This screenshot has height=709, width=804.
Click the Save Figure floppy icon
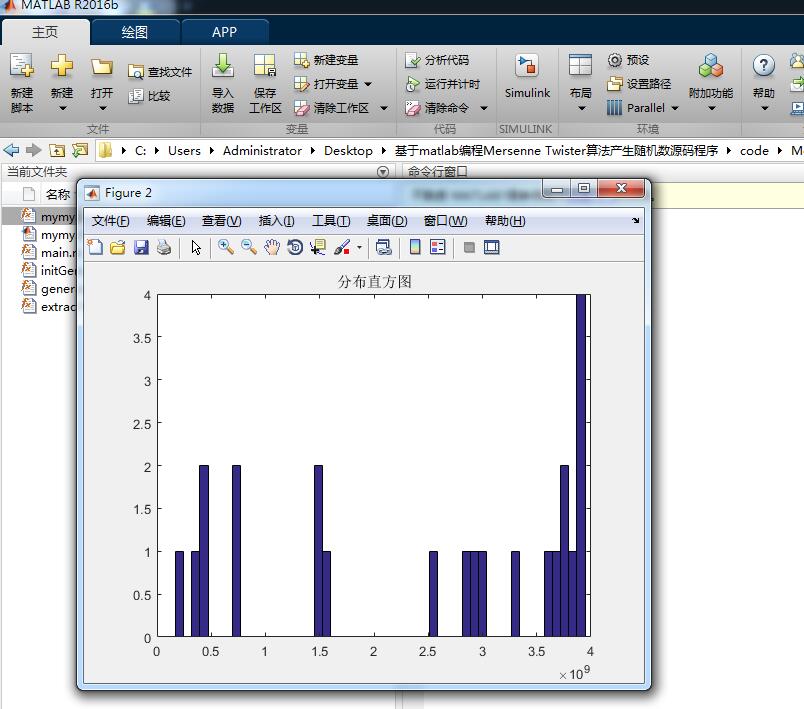coord(141,248)
